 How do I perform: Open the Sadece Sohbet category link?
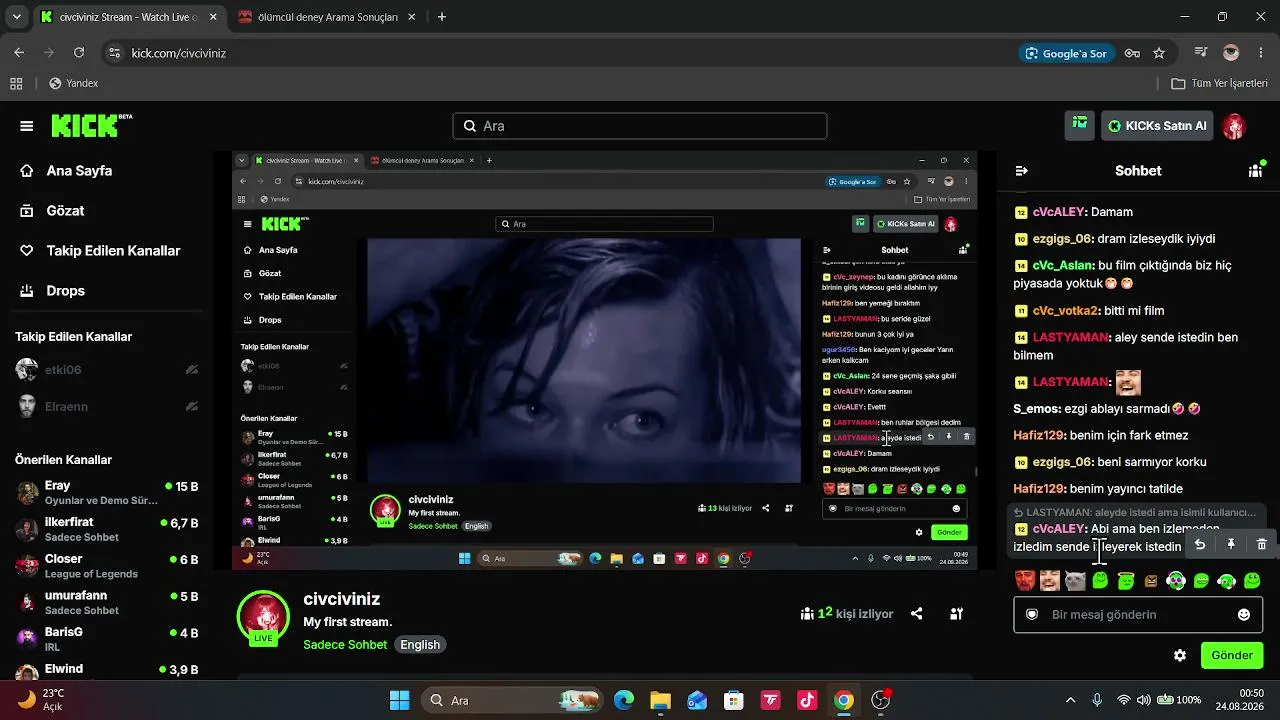[x=345, y=645]
